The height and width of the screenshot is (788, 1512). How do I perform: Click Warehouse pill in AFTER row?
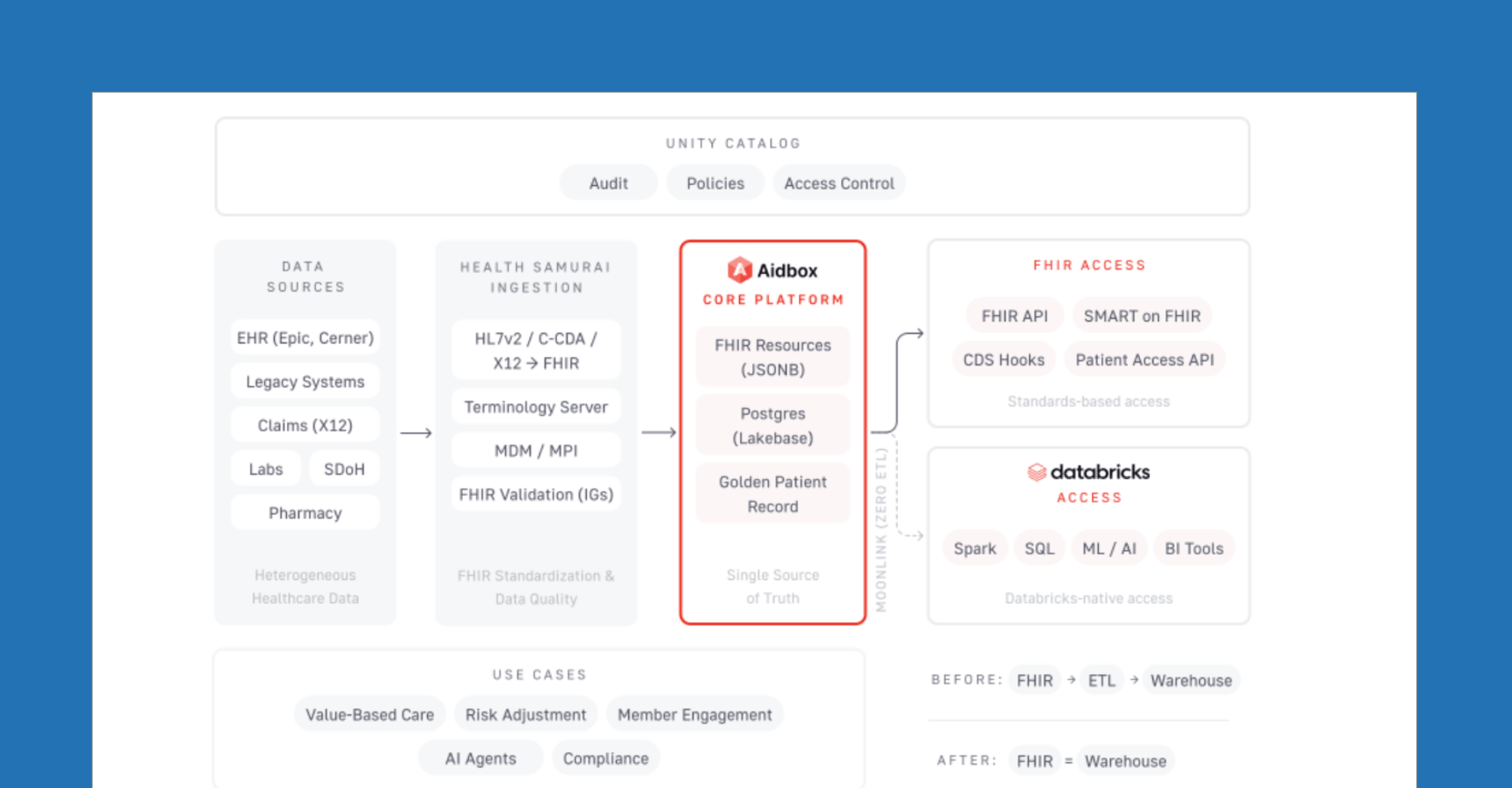(x=1126, y=760)
